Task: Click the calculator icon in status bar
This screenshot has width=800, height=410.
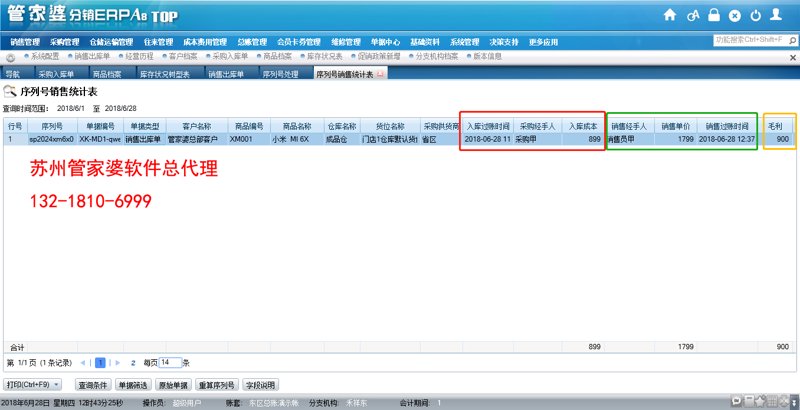Action: 749,401
